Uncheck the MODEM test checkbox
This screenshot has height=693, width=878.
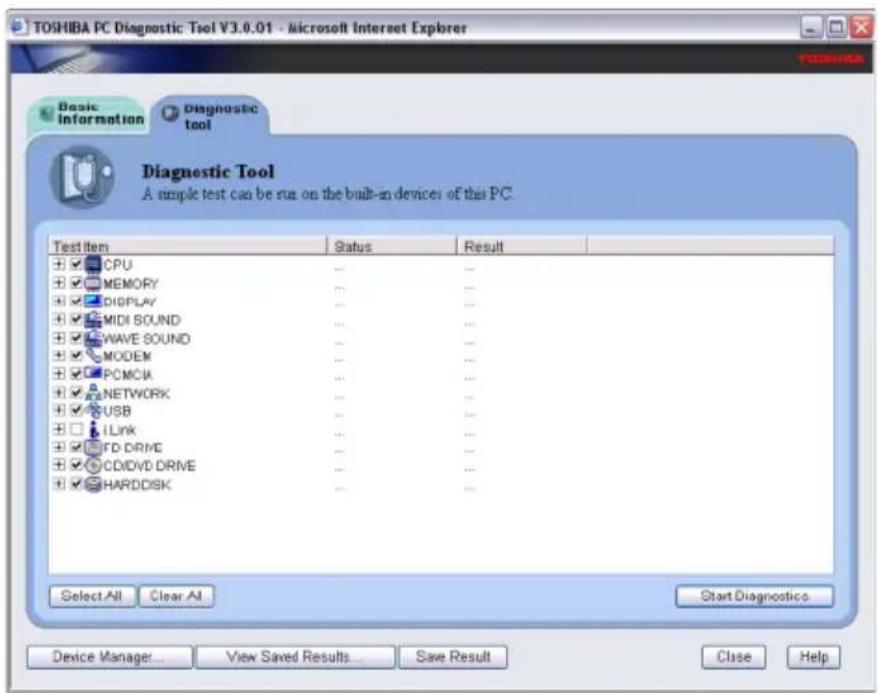(x=77, y=356)
